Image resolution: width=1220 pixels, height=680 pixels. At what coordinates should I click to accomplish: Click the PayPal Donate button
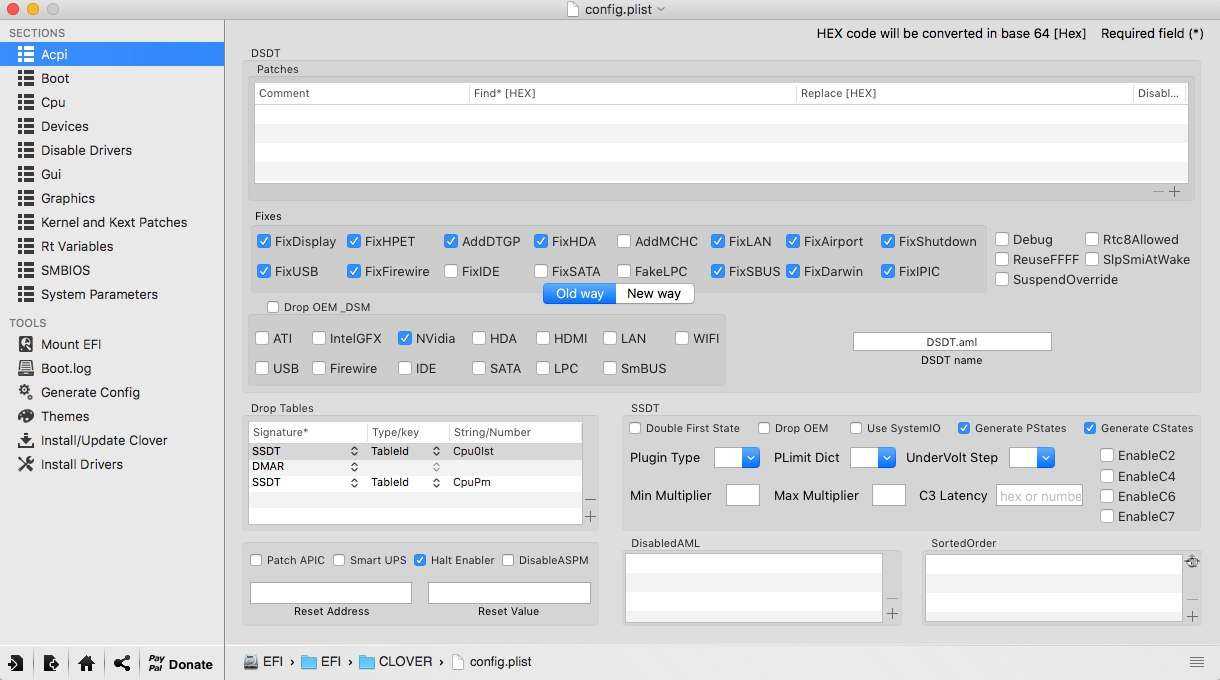pyautogui.click(x=180, y=663)
